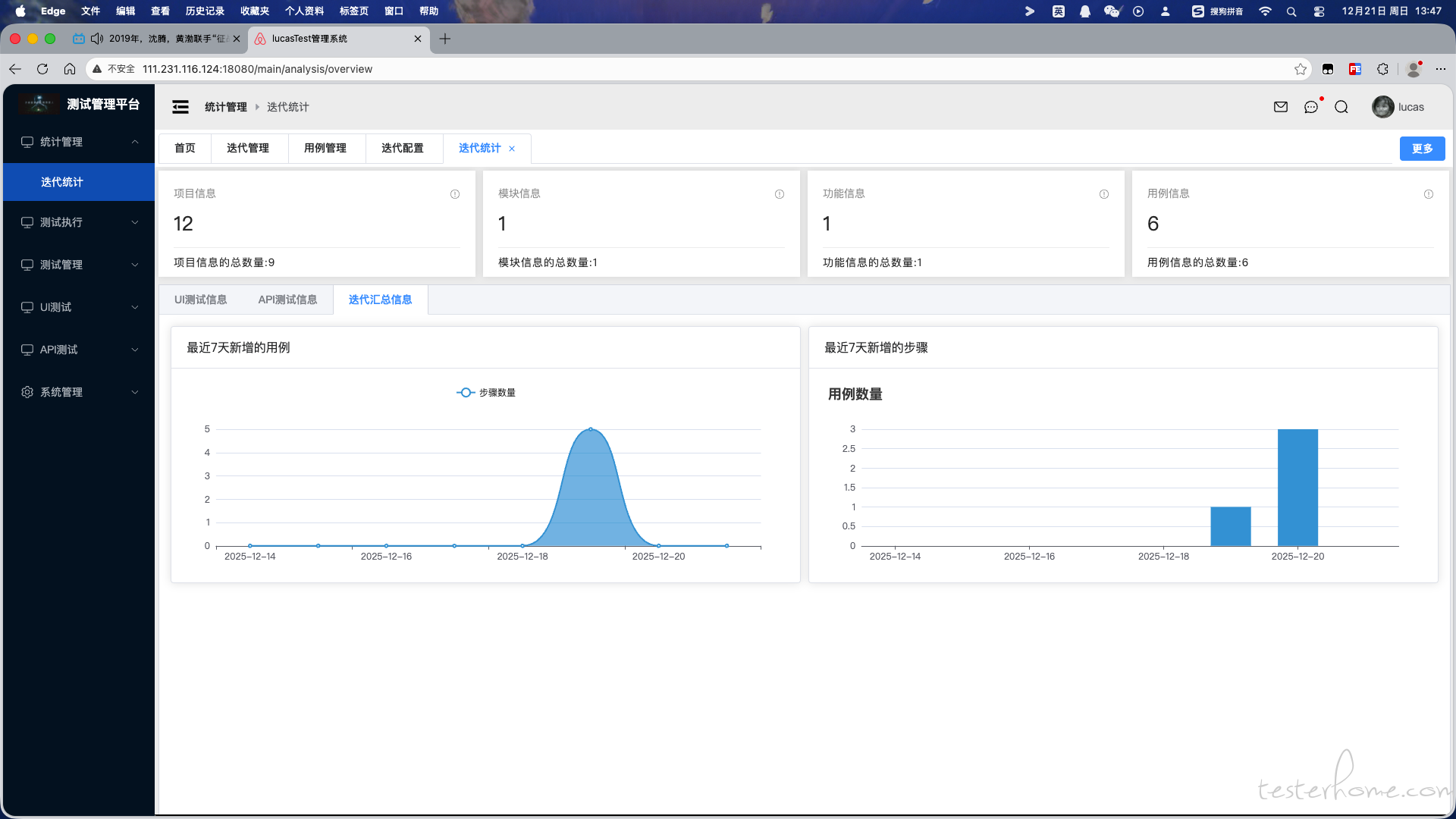Click info icon on 用例信息 card
The image size is (1456, 819).
[x=1429, y=194]
